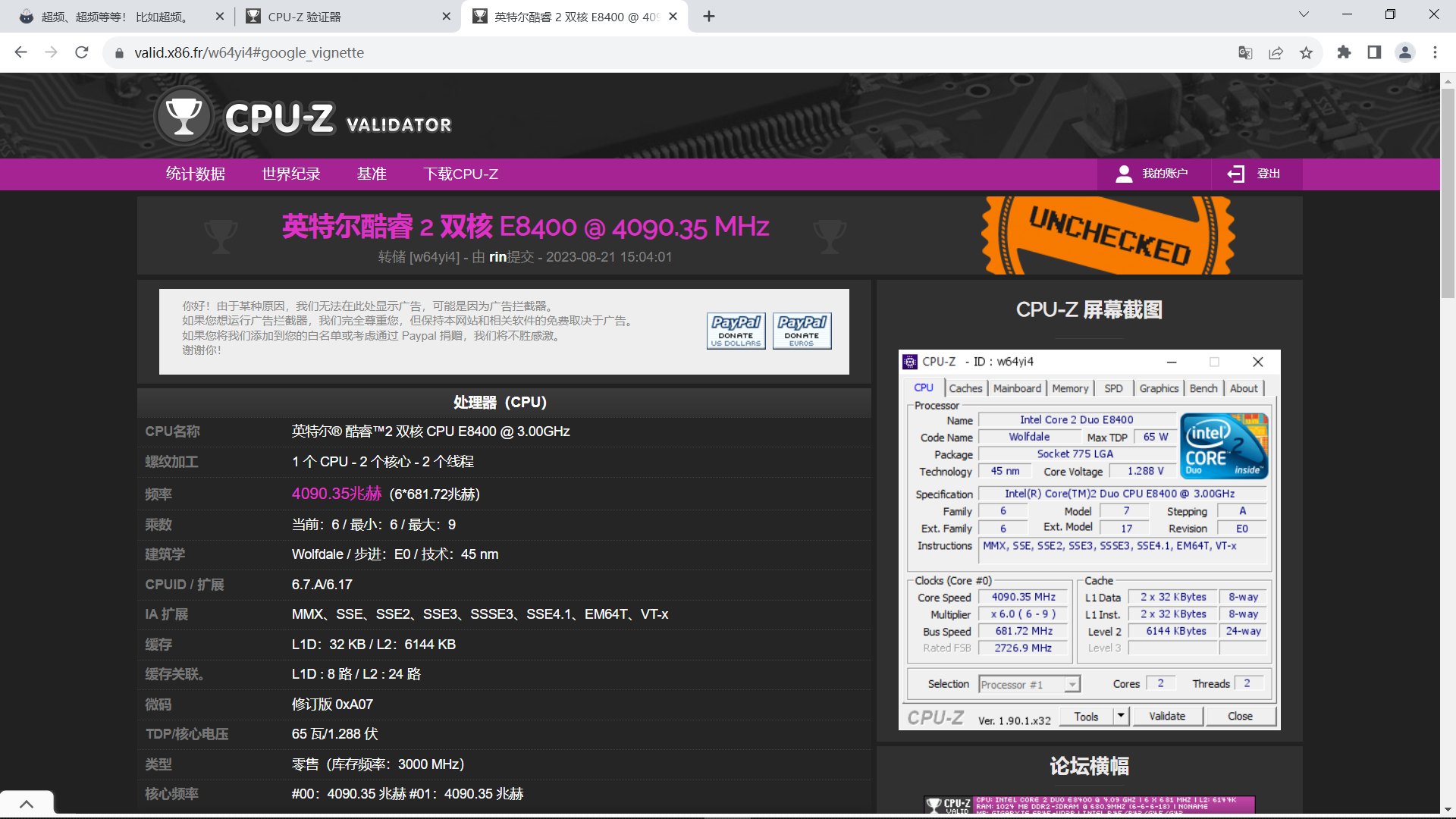Open a new browser tab
1456x819 pixels.
tap(709, 17)
